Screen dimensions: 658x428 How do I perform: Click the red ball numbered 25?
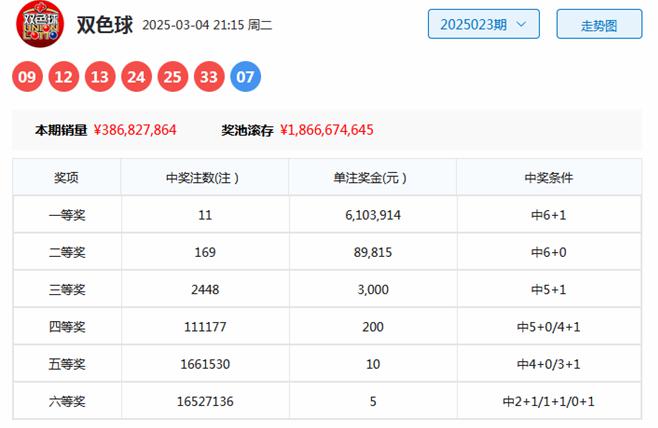point(173,76)
